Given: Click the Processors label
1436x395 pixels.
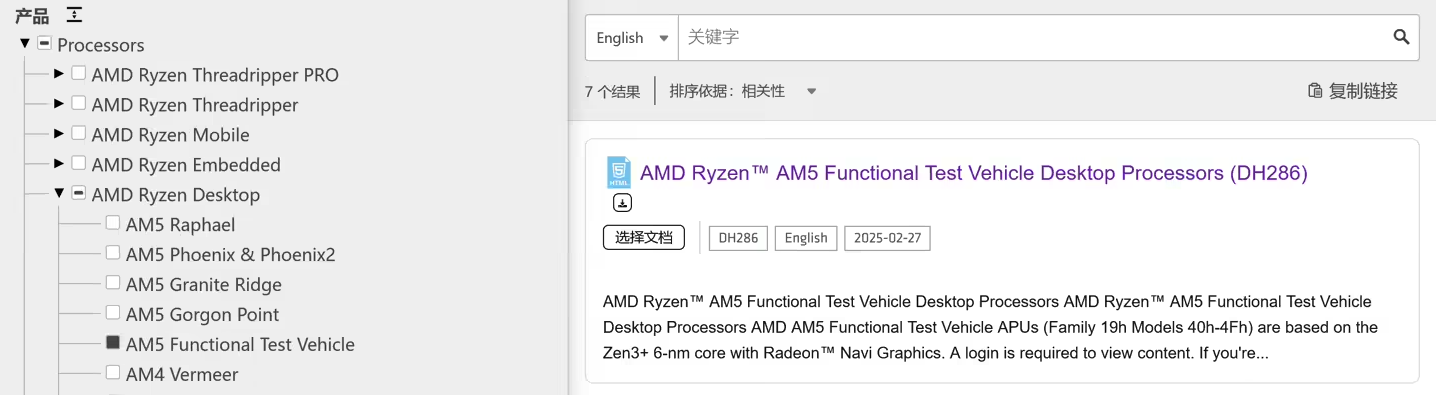Looking at the screenshot, I should [101, 45].
